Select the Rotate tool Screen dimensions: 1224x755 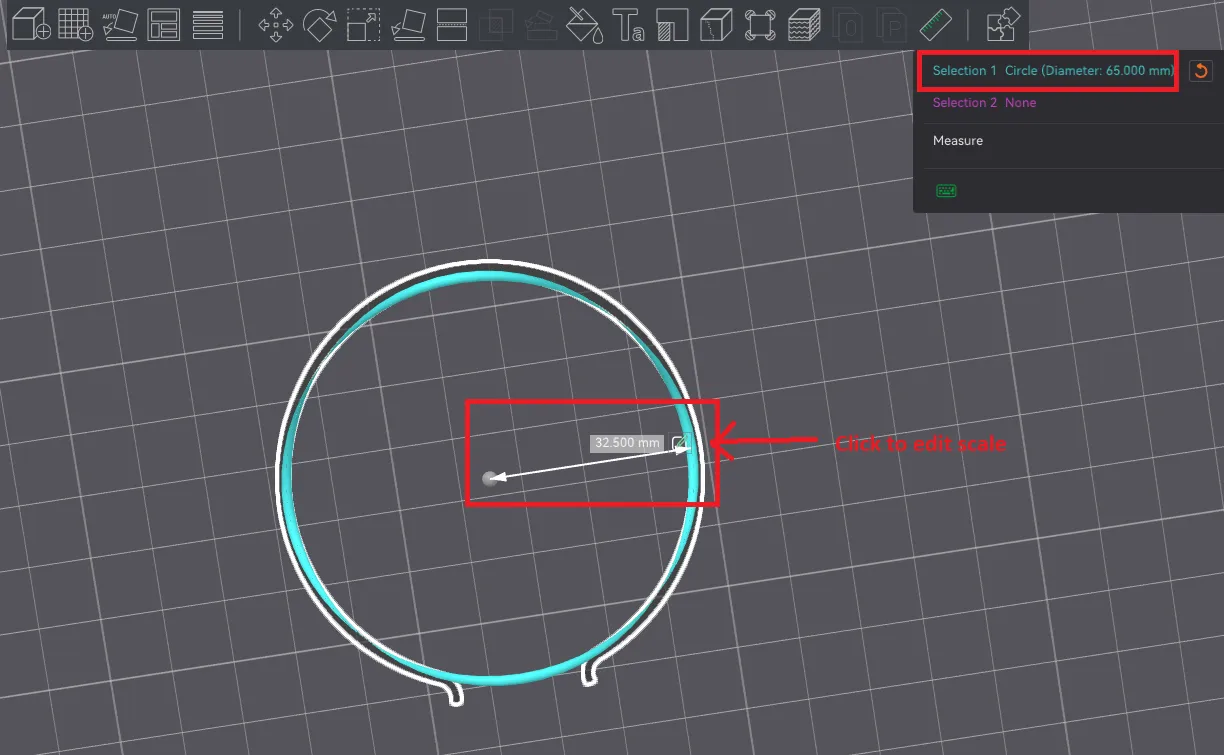tap(319, 24)
